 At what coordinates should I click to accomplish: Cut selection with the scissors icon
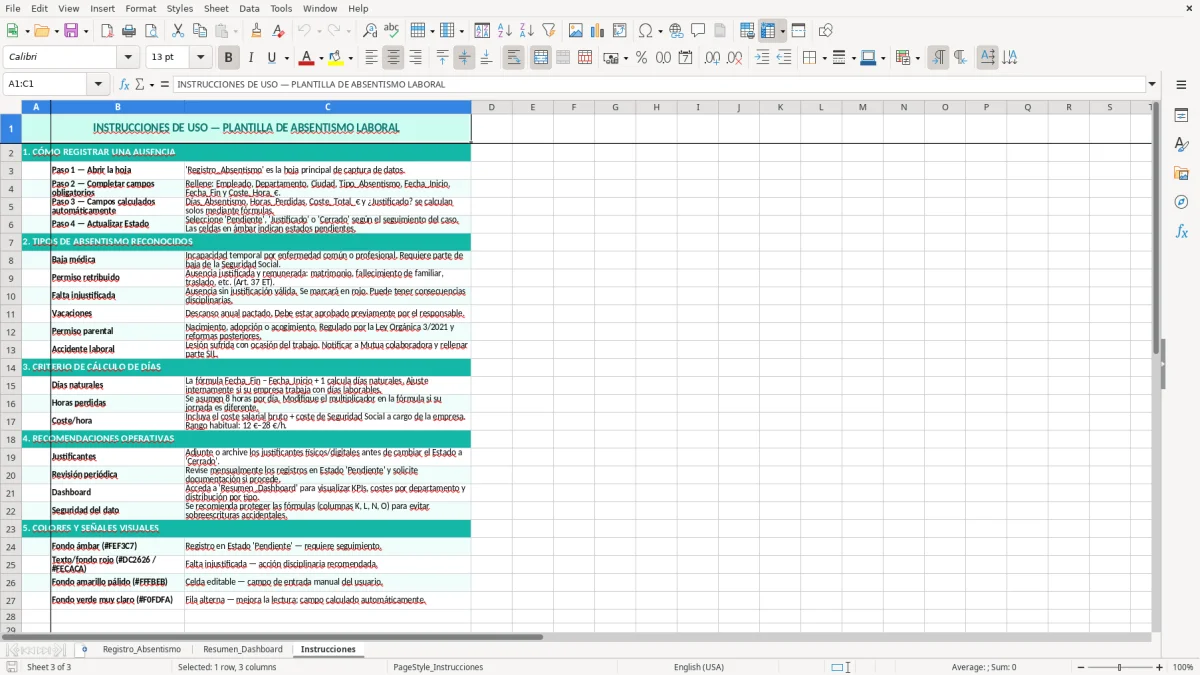click(x=177, y=31)
